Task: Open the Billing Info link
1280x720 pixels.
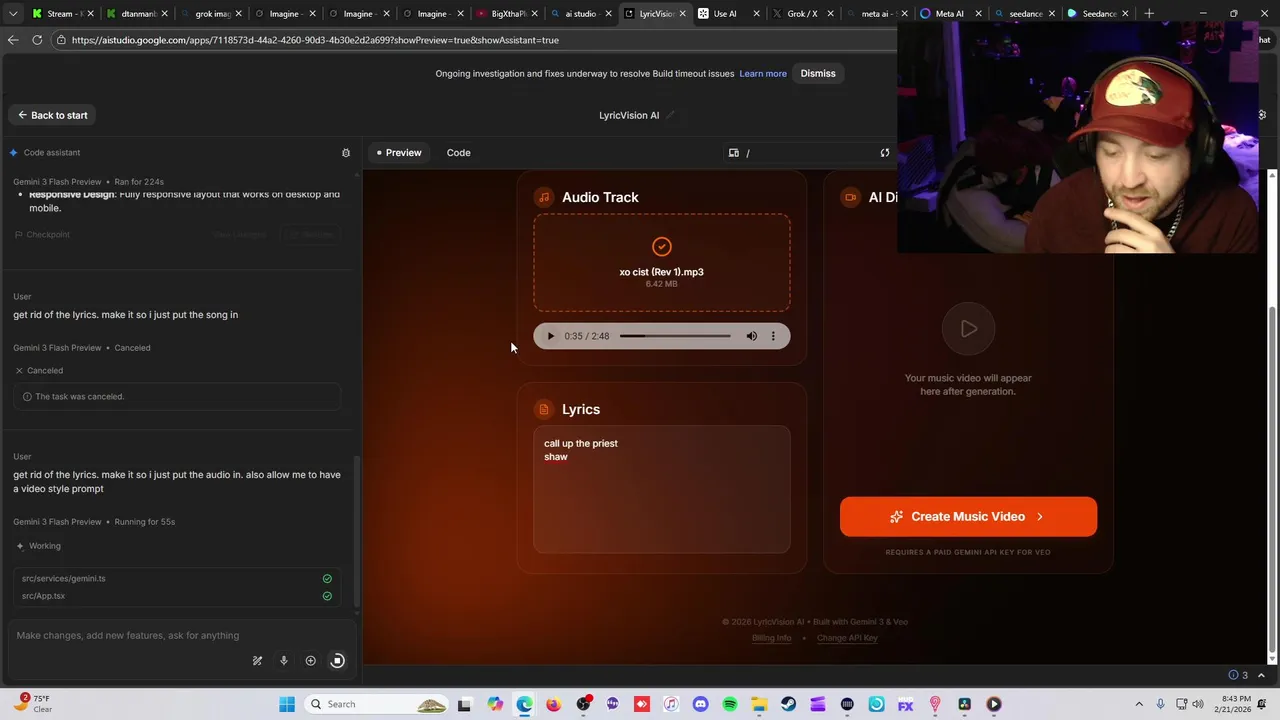Action: coord(771,638)
